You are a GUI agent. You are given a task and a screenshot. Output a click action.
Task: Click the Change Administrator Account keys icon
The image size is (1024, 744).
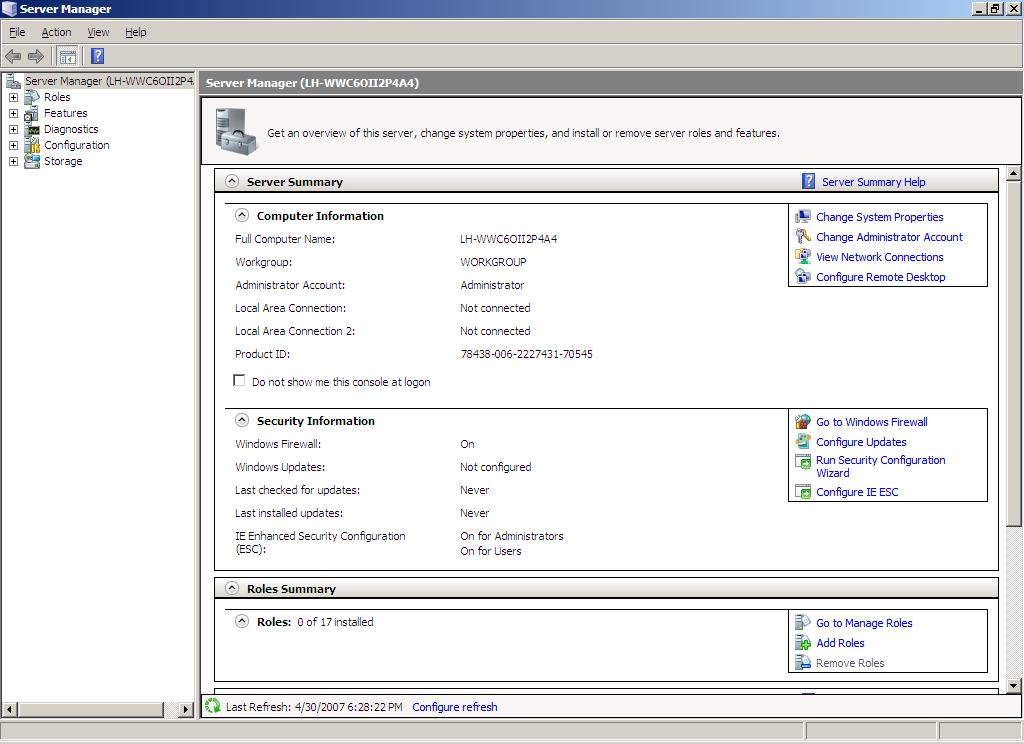click(x=803, y=236)
